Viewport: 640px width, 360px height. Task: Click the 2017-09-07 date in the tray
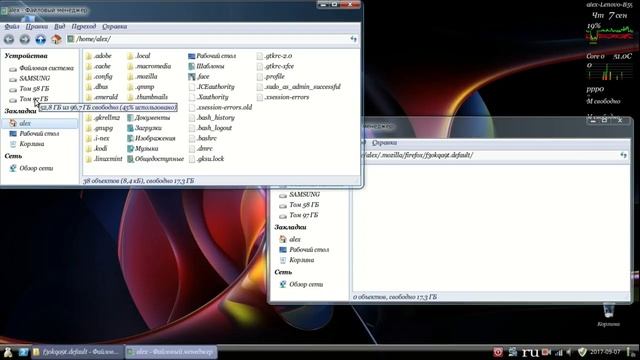(x=605, y=352)
